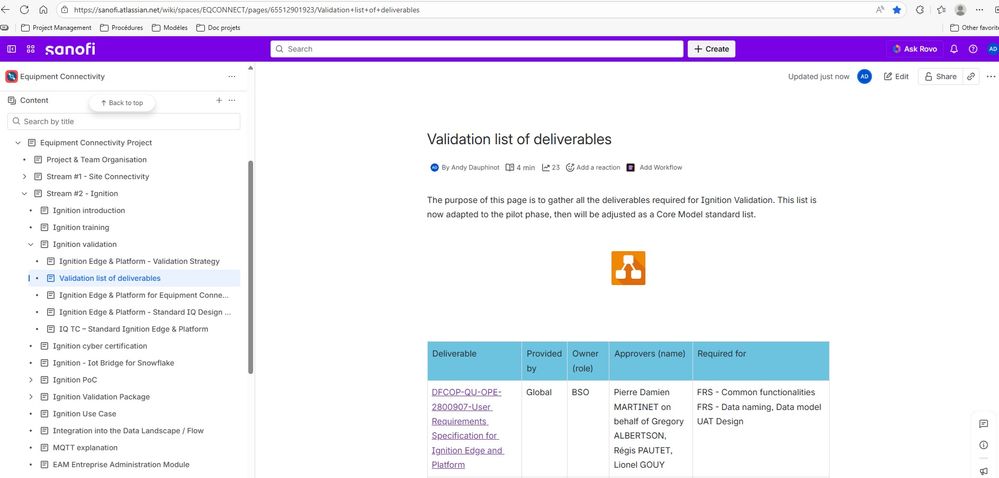Collapse the Ignition validation node

(x=31, y=244)
